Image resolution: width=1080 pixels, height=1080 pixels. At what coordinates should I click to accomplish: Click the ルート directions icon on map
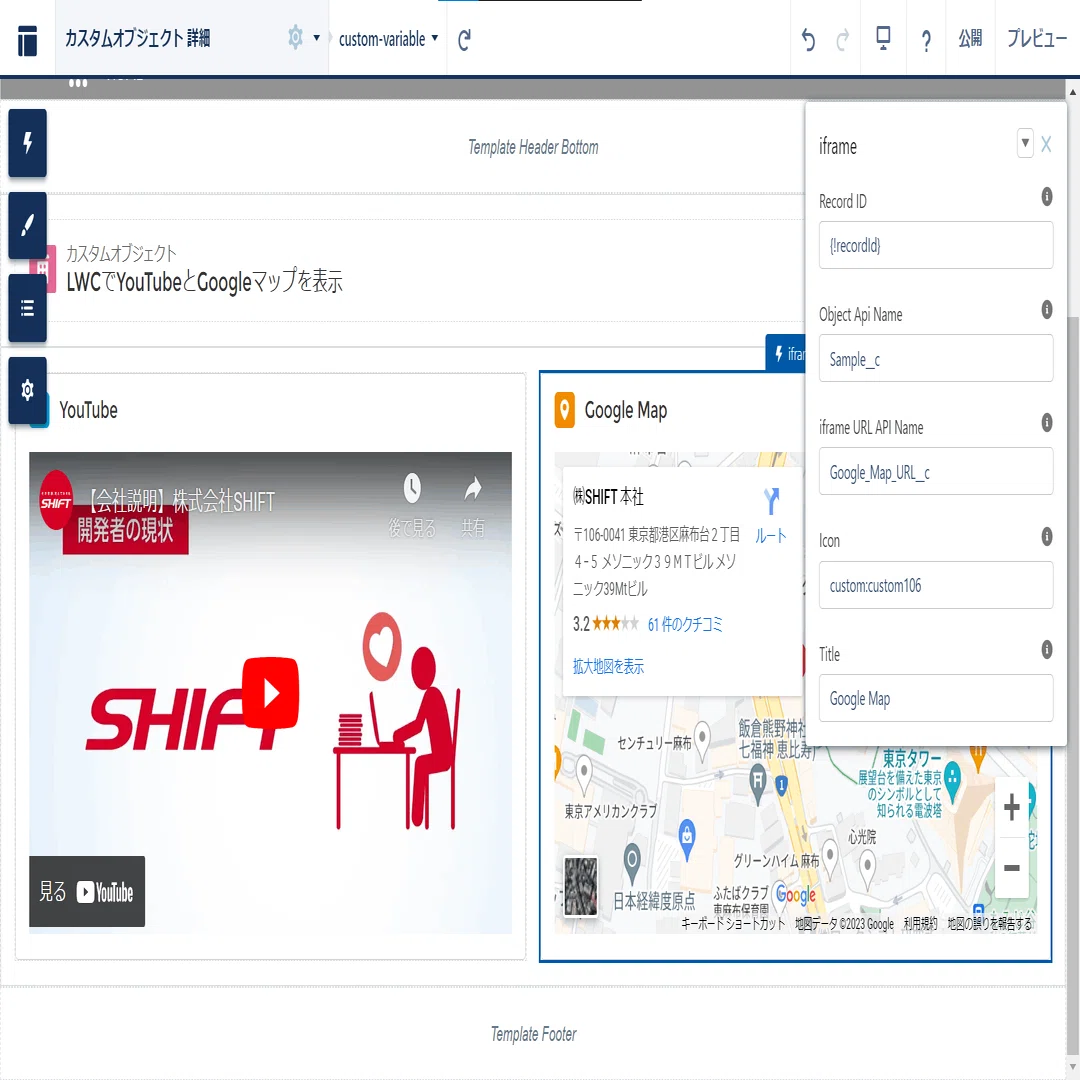(x=771, y=502)
